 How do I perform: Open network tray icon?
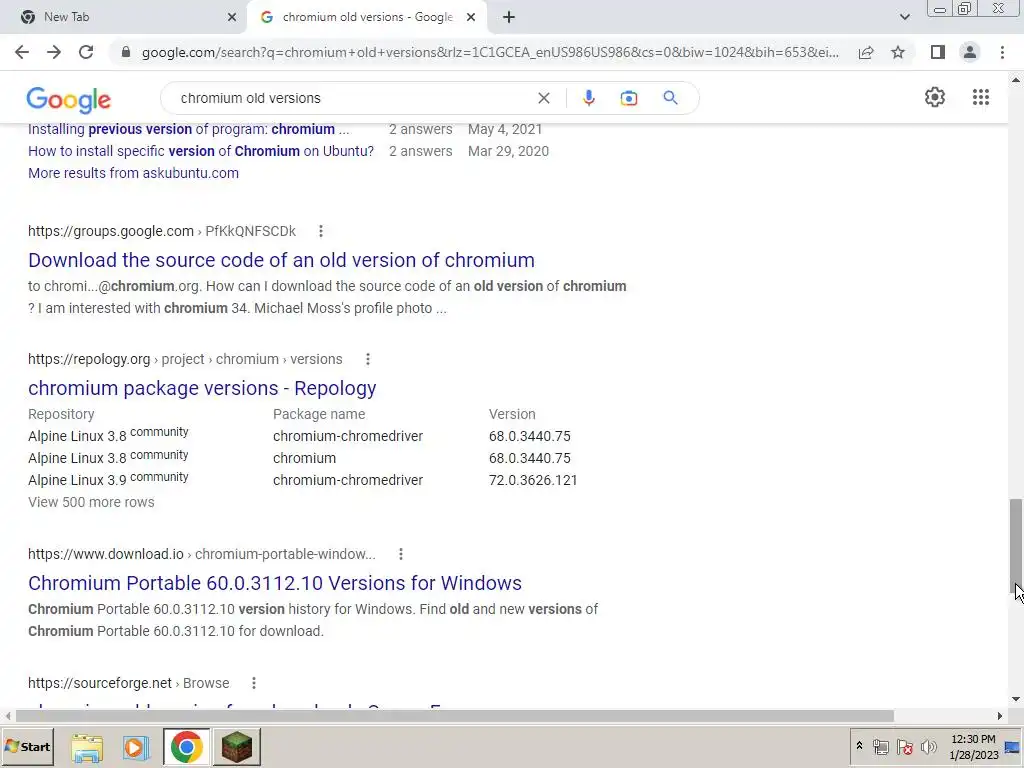point(880,746)
